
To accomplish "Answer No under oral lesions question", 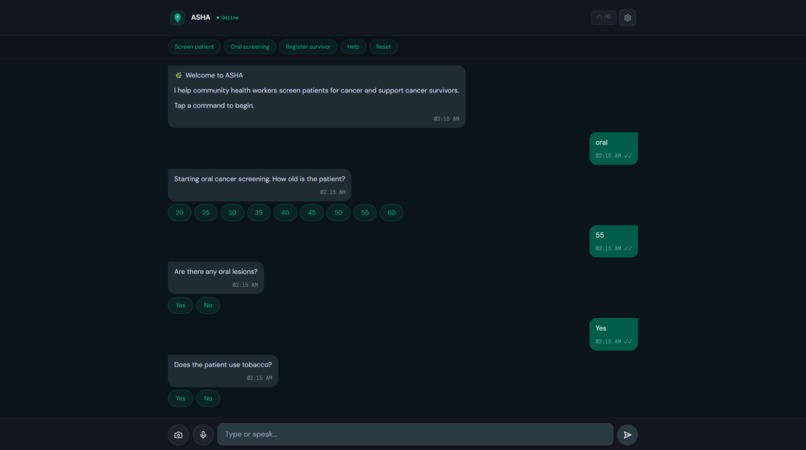I will [208, 305].
